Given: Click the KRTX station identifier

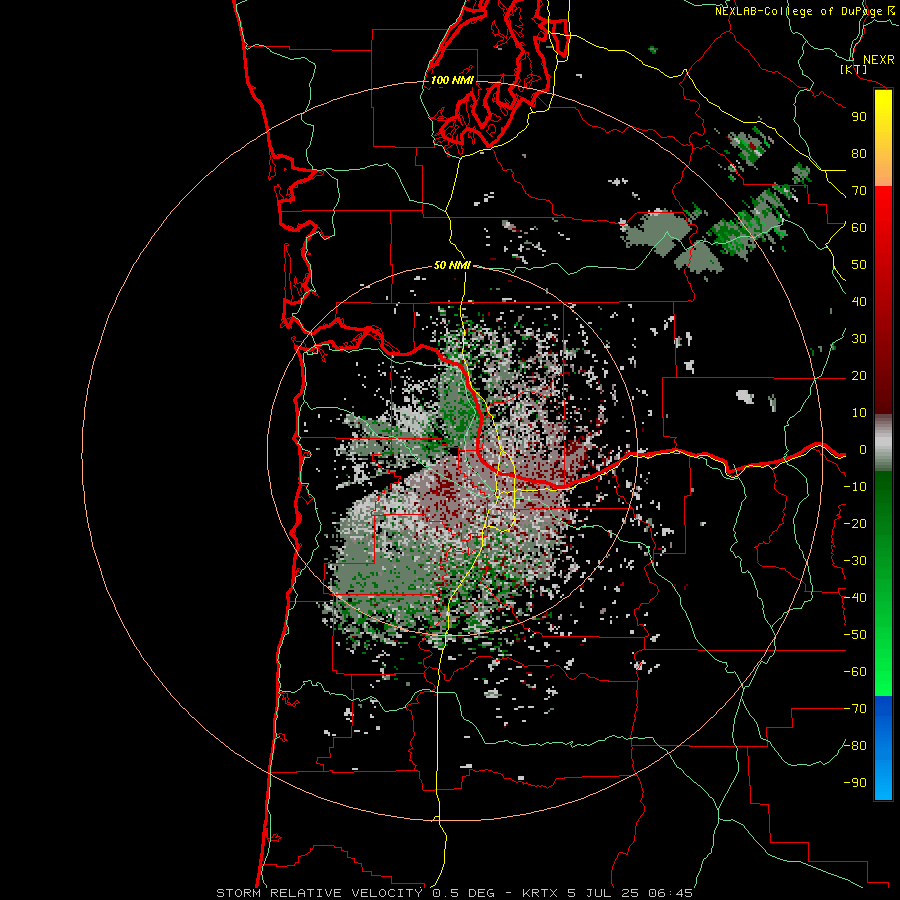Looking at the screenshot, I should (x=541, y=893).
